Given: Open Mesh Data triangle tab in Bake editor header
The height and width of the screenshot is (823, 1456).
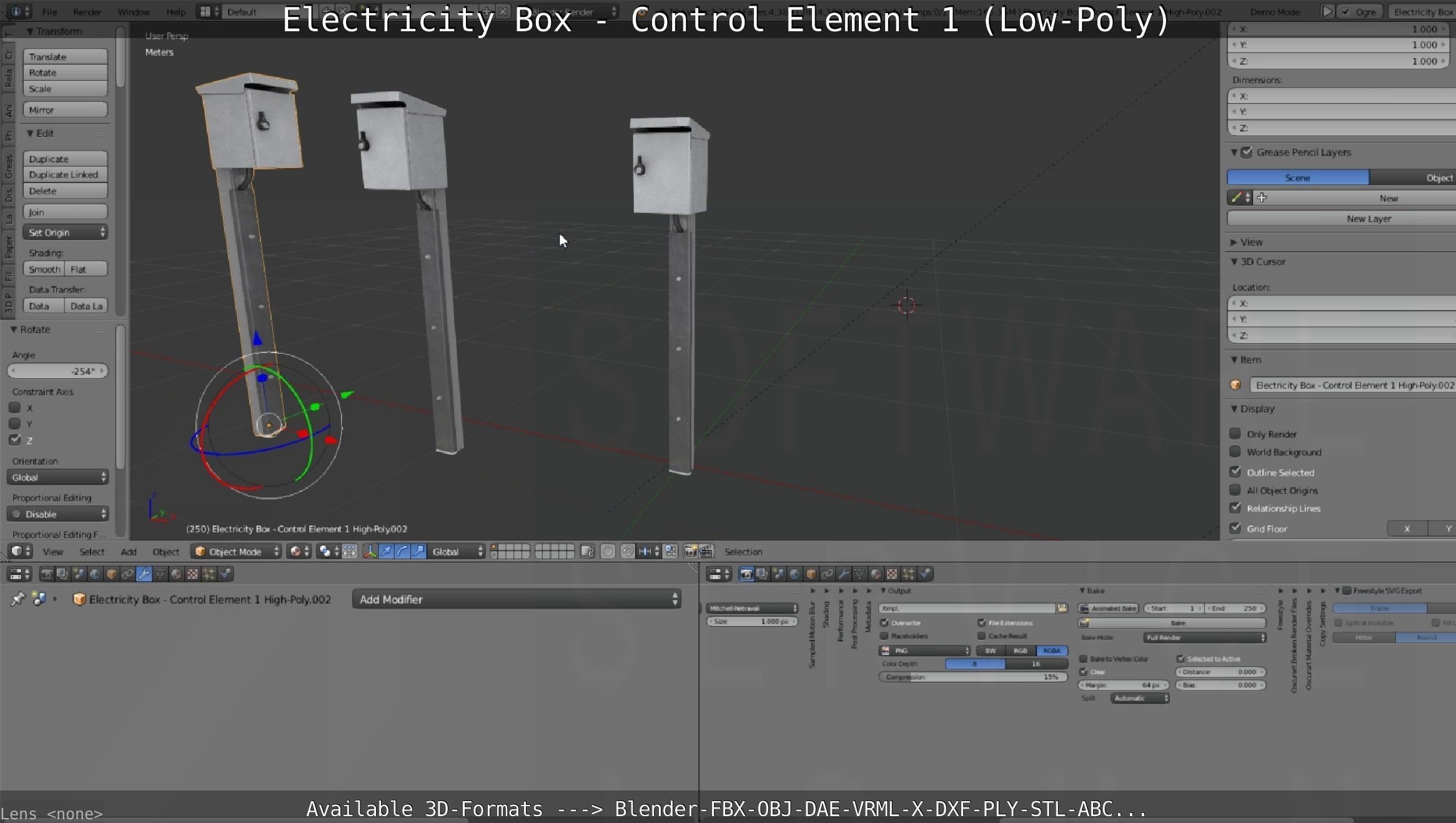Looking at the screenshot, I should [859, 574].
